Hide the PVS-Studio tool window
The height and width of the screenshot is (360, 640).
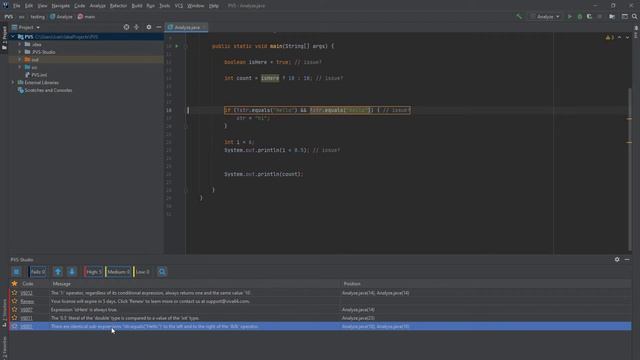pos(627,260)
